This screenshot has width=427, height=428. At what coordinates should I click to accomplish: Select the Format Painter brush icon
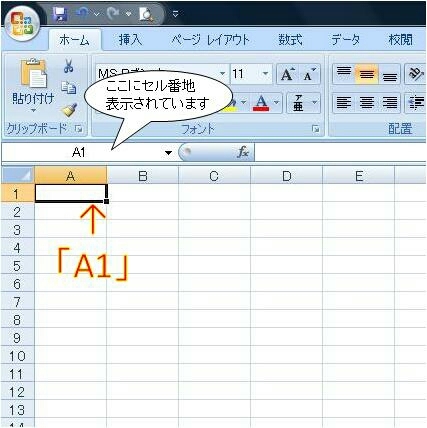[69, 110]
